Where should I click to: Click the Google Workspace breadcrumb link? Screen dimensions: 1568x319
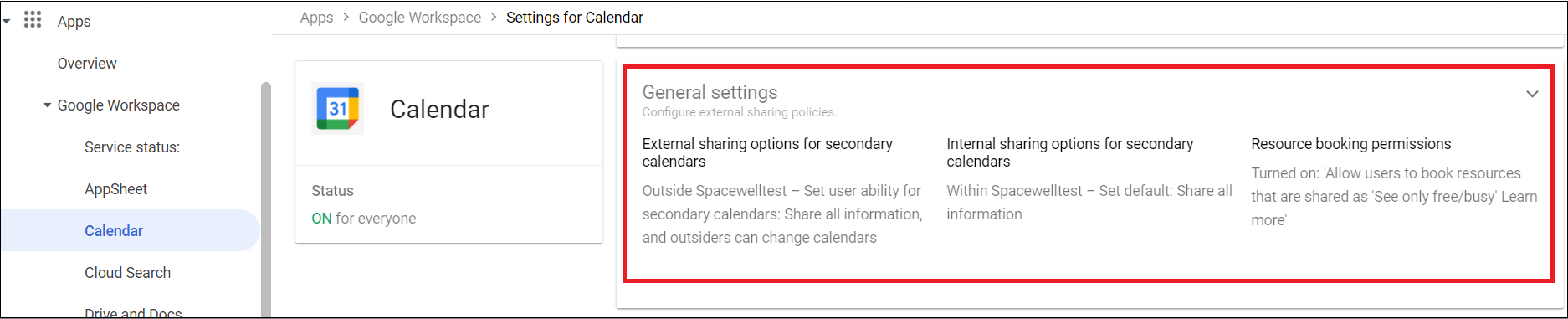[x=420, y=18]
